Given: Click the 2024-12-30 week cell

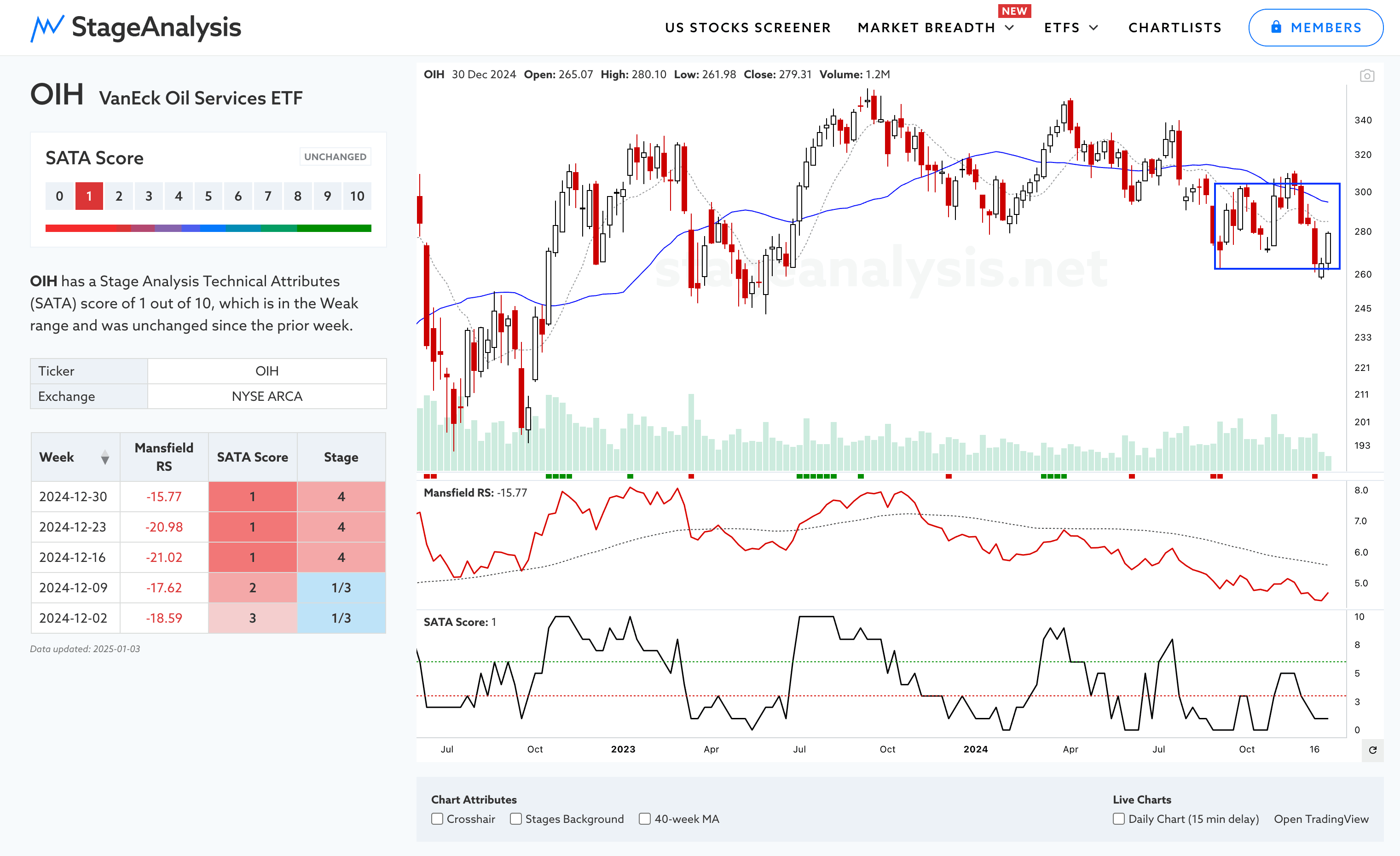Looking at the screenshot, I should pyautogui.click(x=75, y=497).
